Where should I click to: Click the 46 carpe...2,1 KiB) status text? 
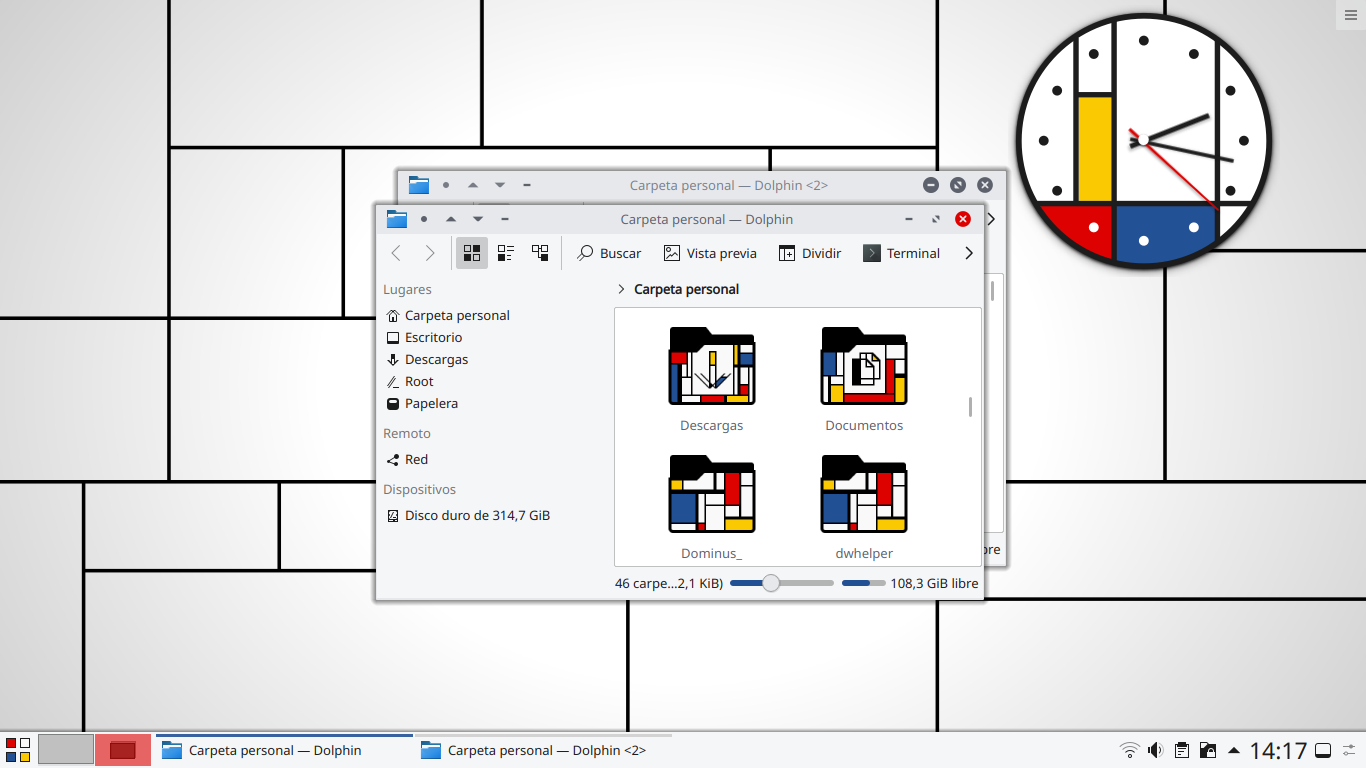[669, 583]
